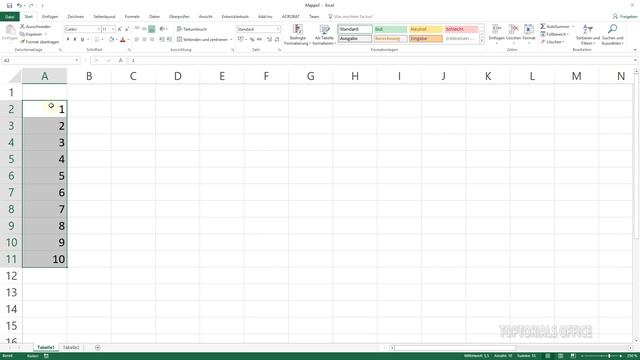Image resolution: width=640 pixels, height=360 pixels.
Task: Toggle left text alignment
Action: (137, 40)
